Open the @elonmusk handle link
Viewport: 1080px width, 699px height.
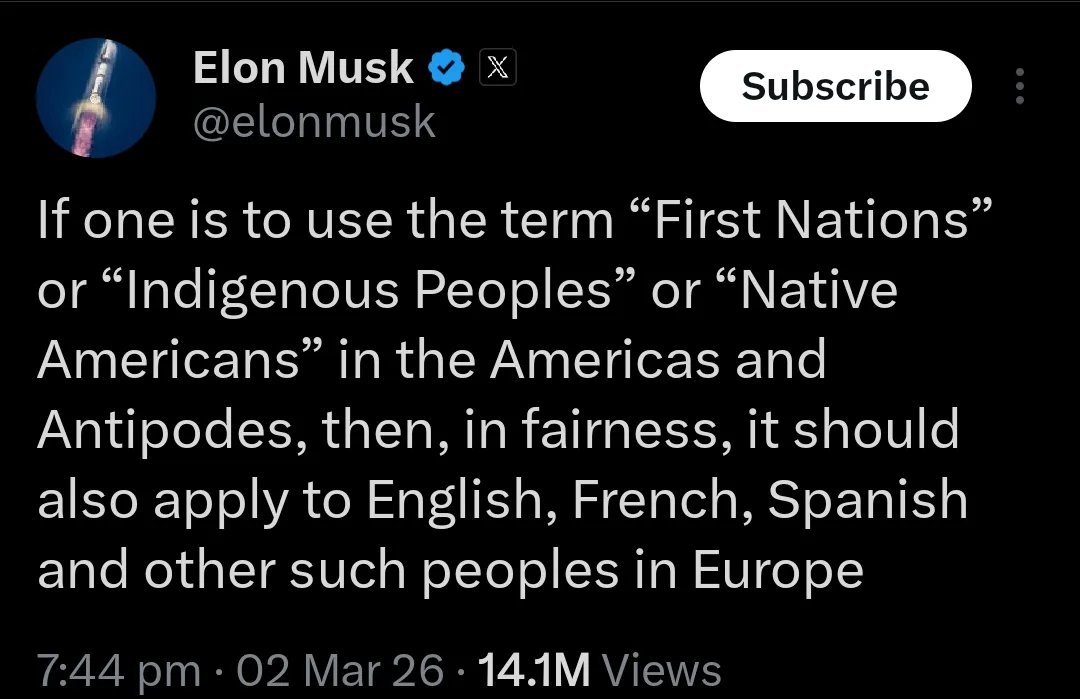(313, 122)
